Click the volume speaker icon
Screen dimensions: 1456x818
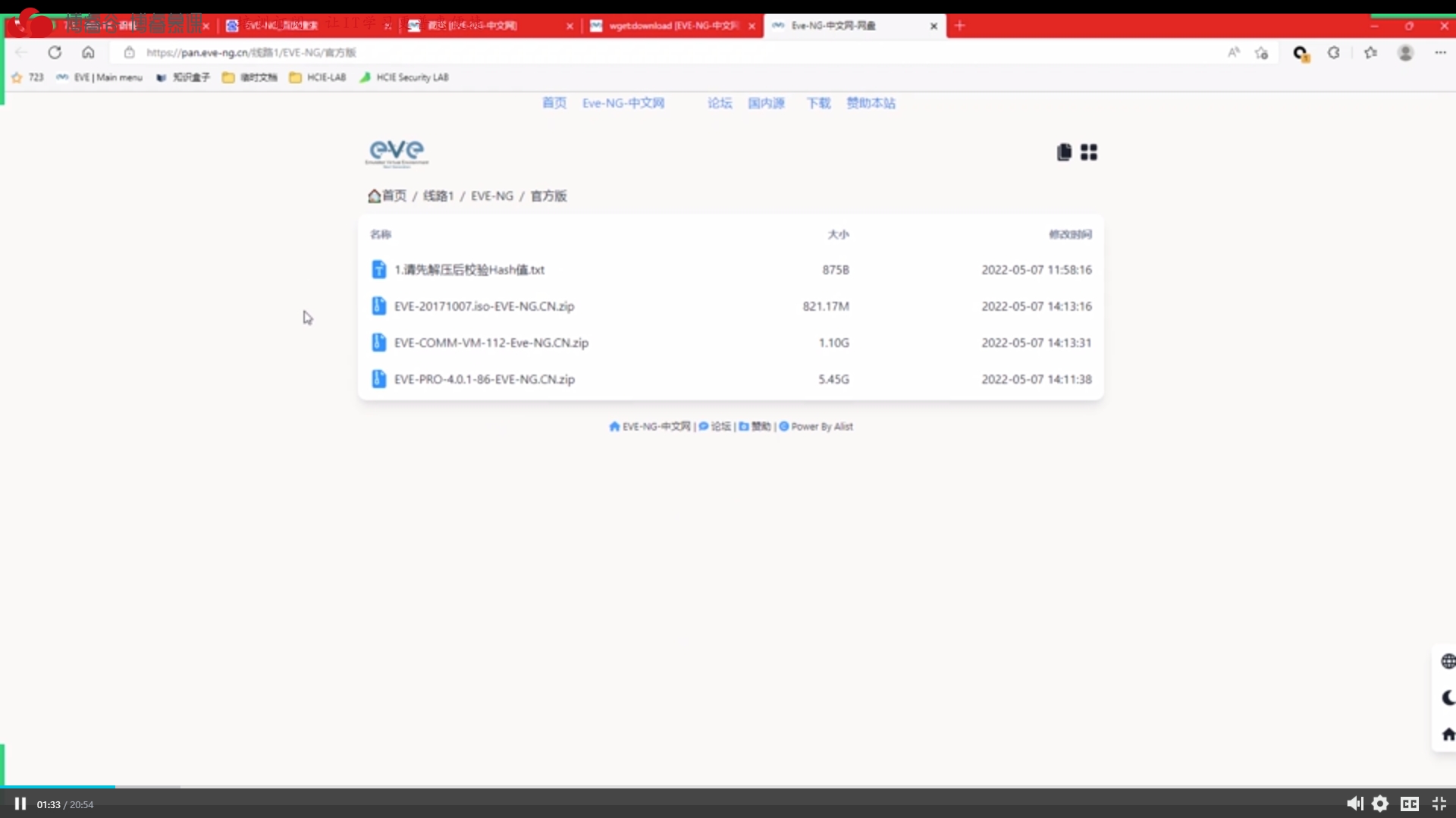(1354, 804)
